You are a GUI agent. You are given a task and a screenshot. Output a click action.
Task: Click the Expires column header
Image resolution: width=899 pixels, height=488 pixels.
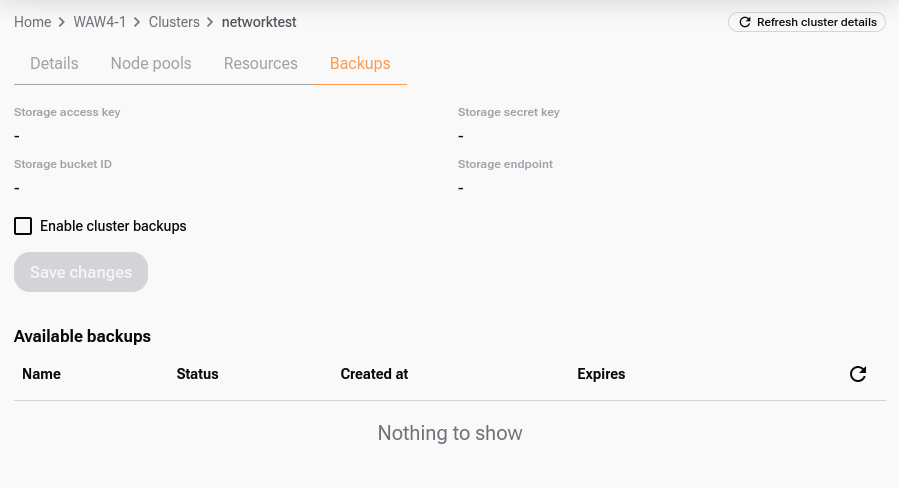click(x=601, y=374)
